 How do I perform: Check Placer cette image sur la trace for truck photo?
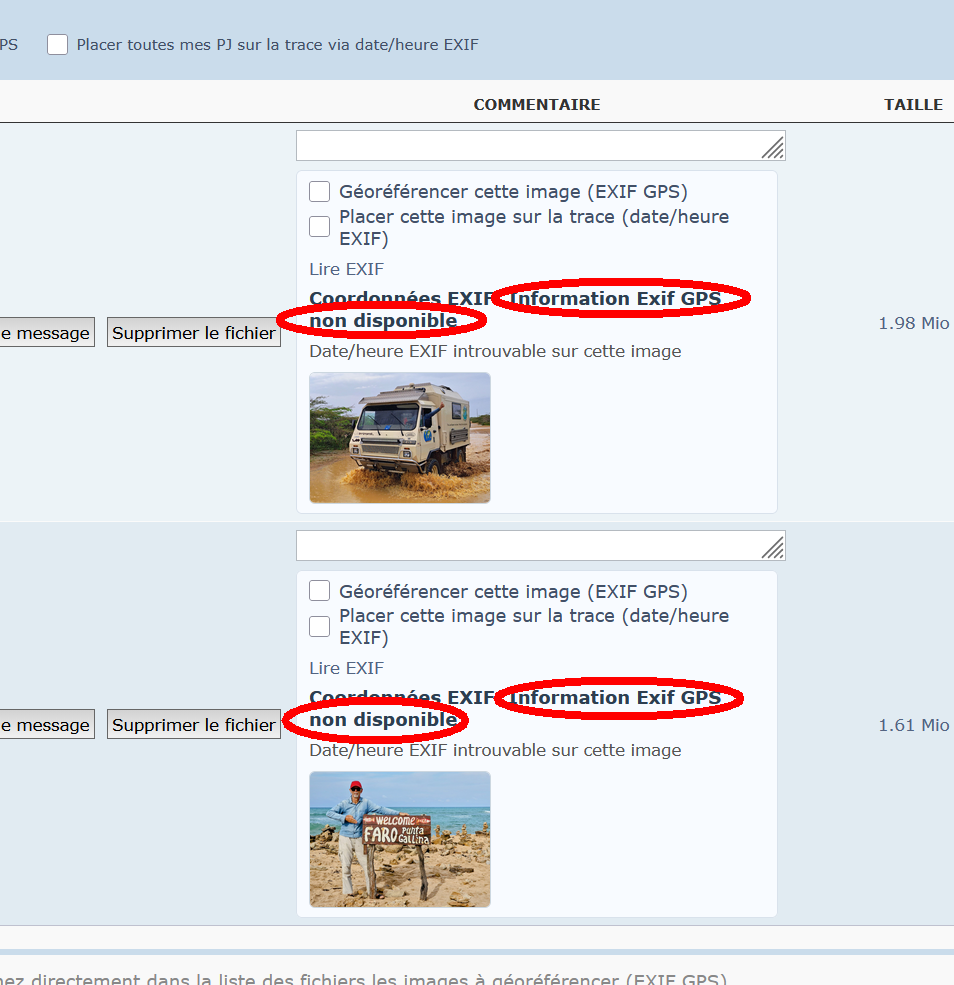pos(320,227)
